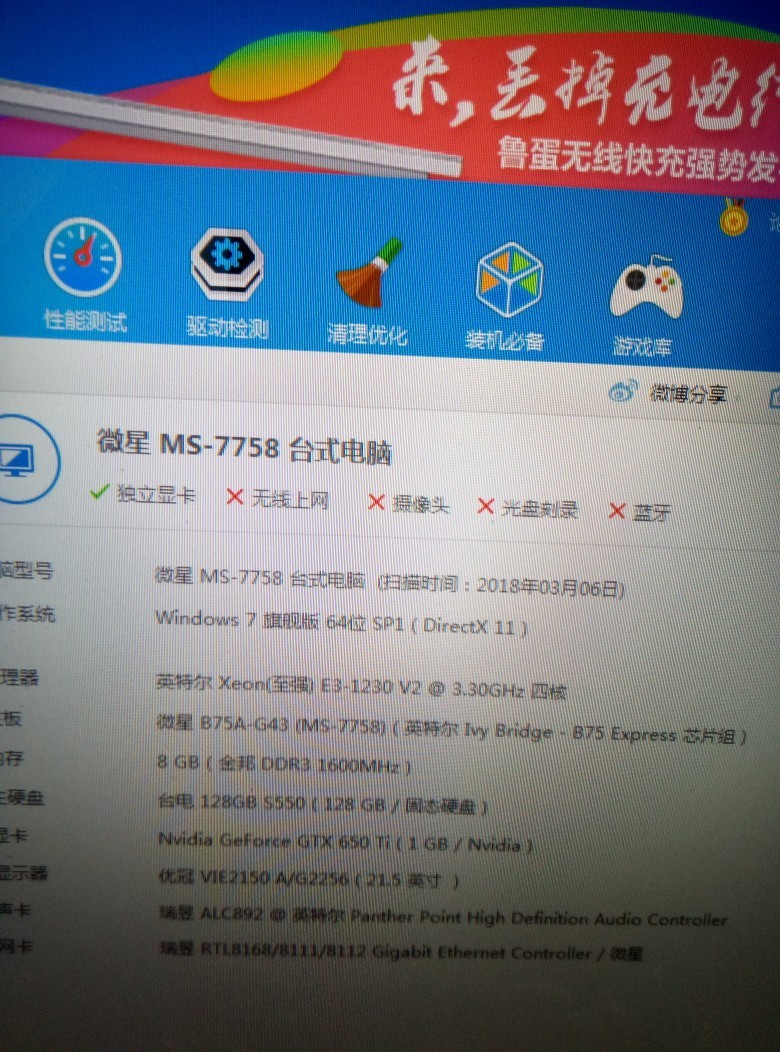
Task: Open the 装机必备 cube icon
Action: [509, 279]
